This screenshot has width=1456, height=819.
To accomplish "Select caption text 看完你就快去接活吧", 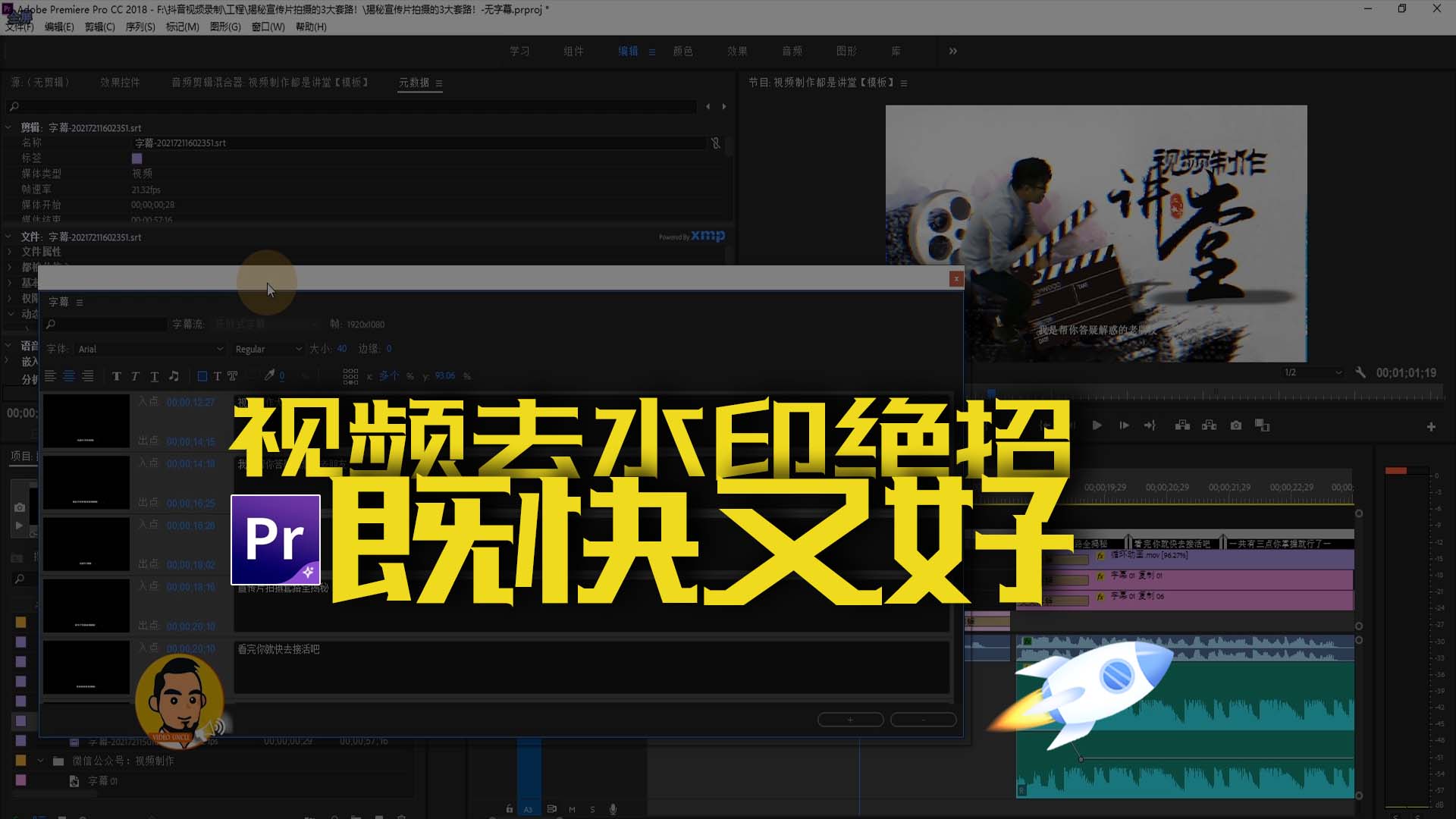I will tap(278, 649).
